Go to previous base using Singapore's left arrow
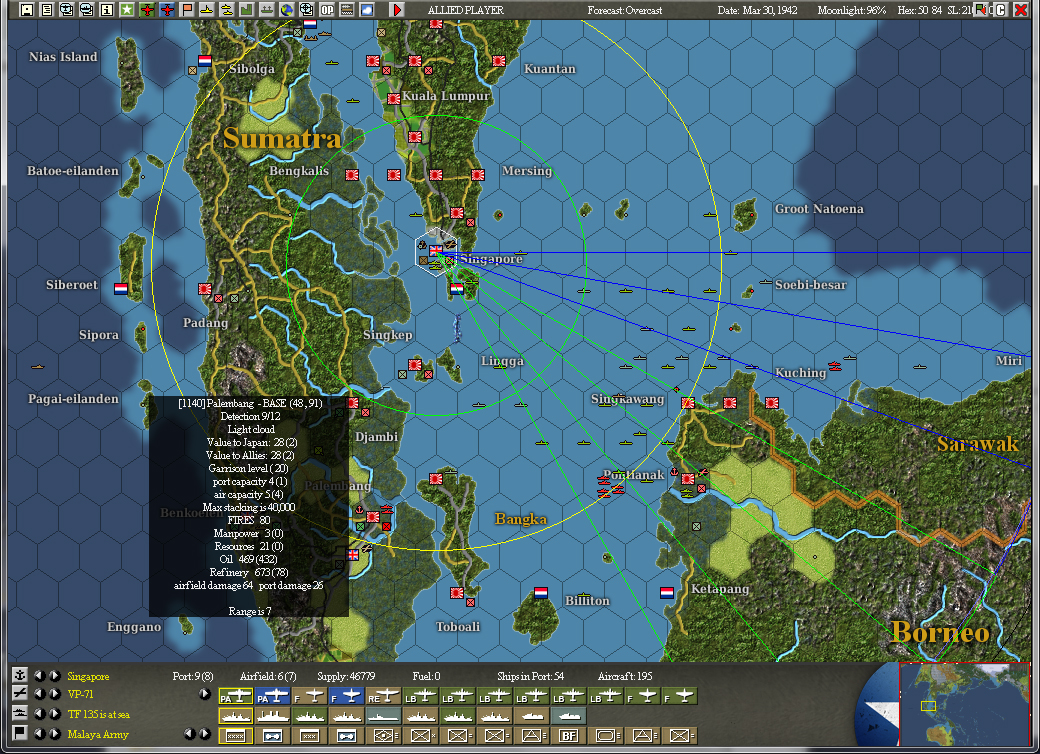Viewport: 1040px width, 754px height. coord(40,676)
